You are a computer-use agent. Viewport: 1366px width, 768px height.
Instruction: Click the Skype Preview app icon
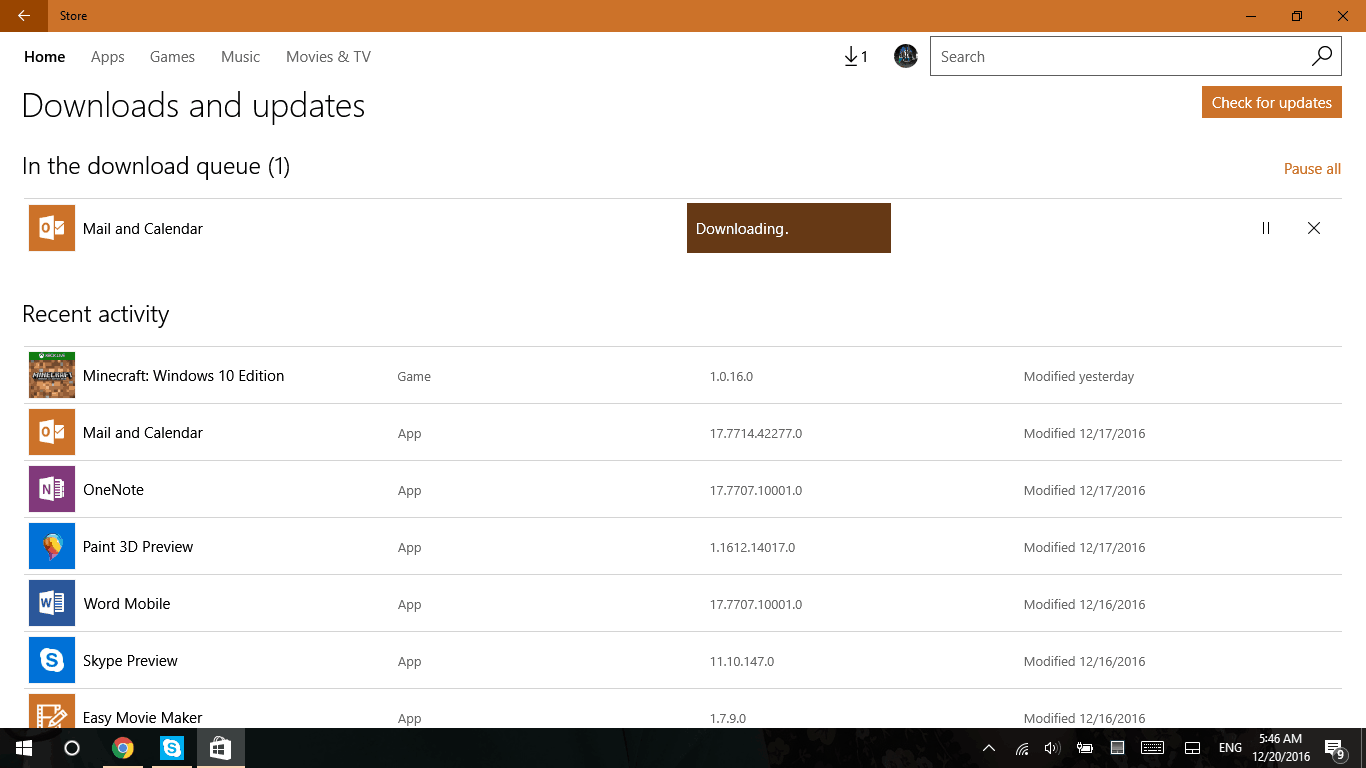pos(52,660)
